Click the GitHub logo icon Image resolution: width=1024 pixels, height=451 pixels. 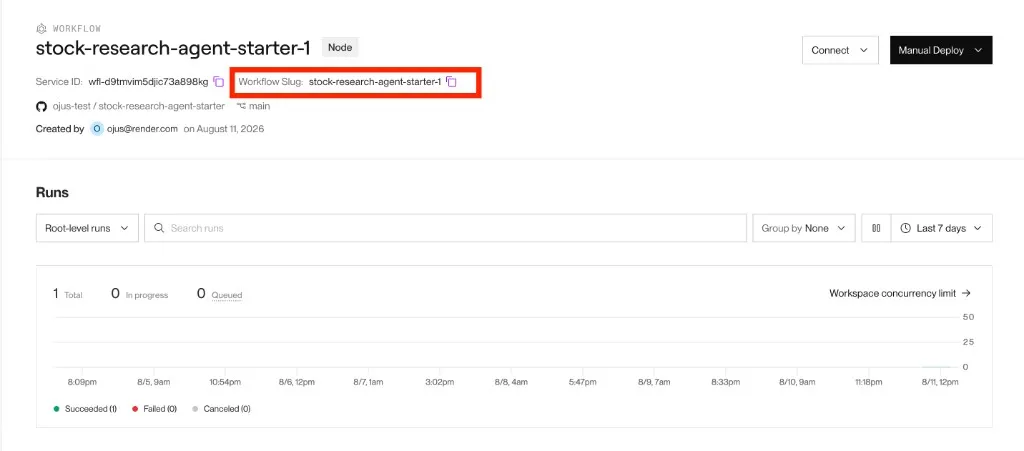41,106
